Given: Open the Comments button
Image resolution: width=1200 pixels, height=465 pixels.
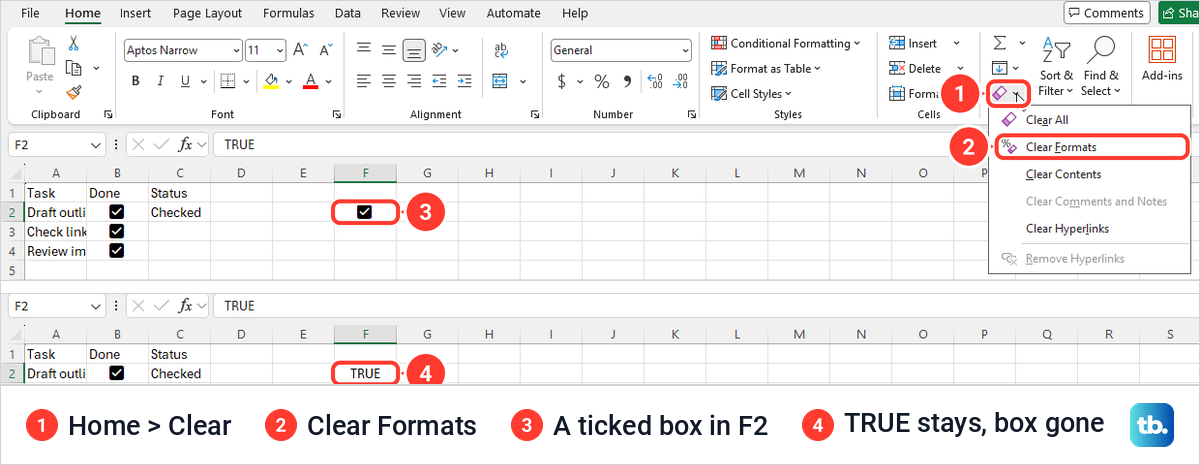Looking at the screenshot, I should [1105, 13].
